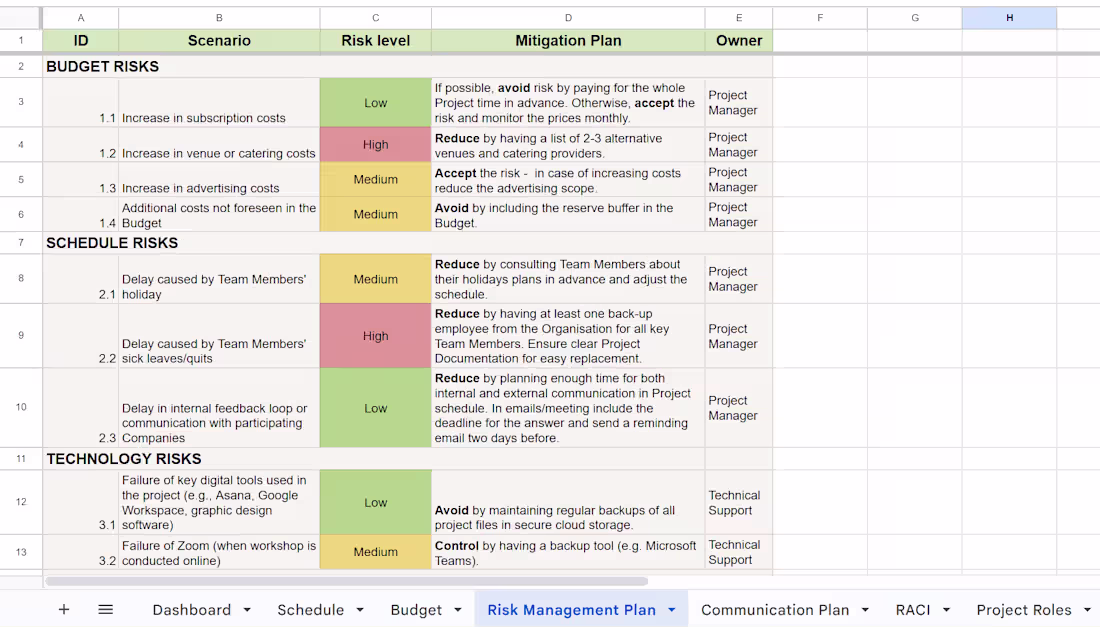The height and width of the screenshot is (627, 1100).
Task: Select row 5 by clicking its row number
Action: point(21,179)
